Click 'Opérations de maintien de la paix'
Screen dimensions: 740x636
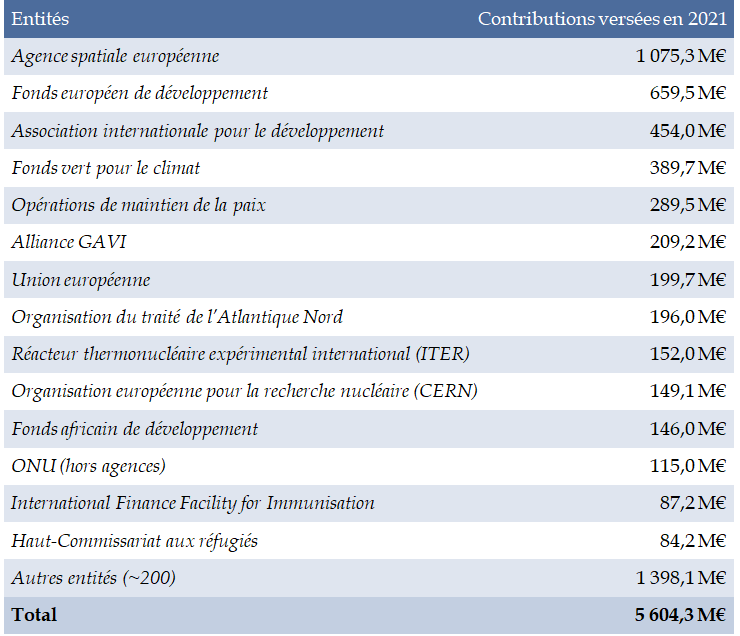pos(138,205)
